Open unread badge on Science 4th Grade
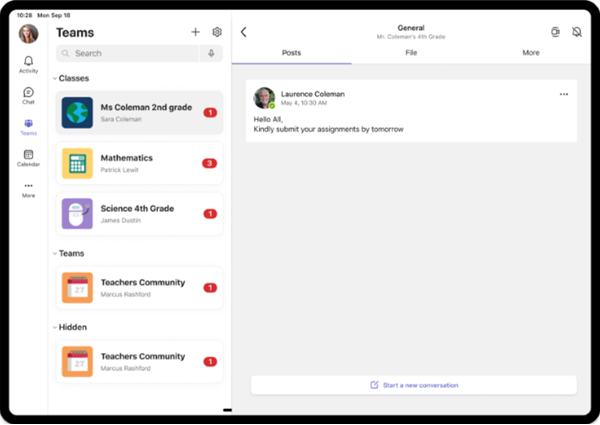This screenshot has width=600, height=425. click(210, 213)
